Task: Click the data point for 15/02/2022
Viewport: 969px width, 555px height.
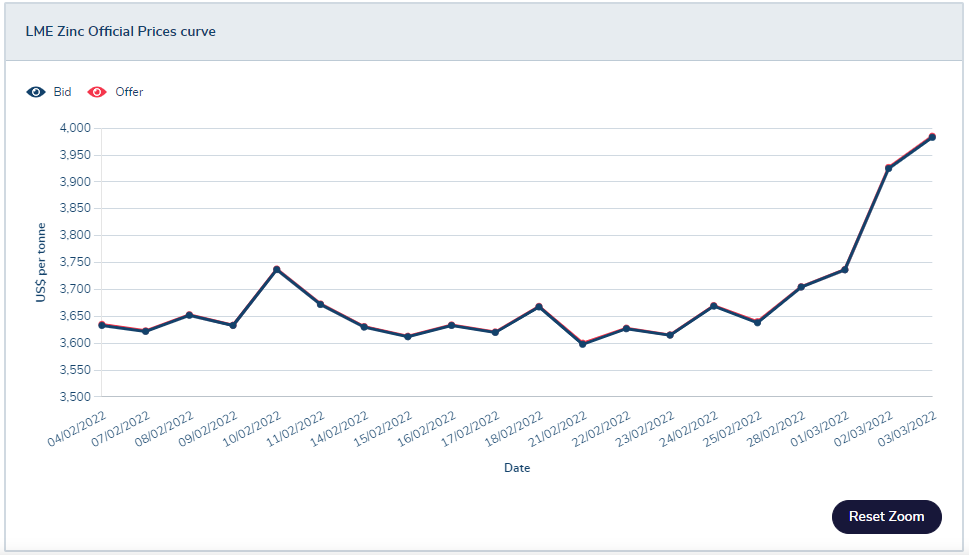Action: click(408, 337)
